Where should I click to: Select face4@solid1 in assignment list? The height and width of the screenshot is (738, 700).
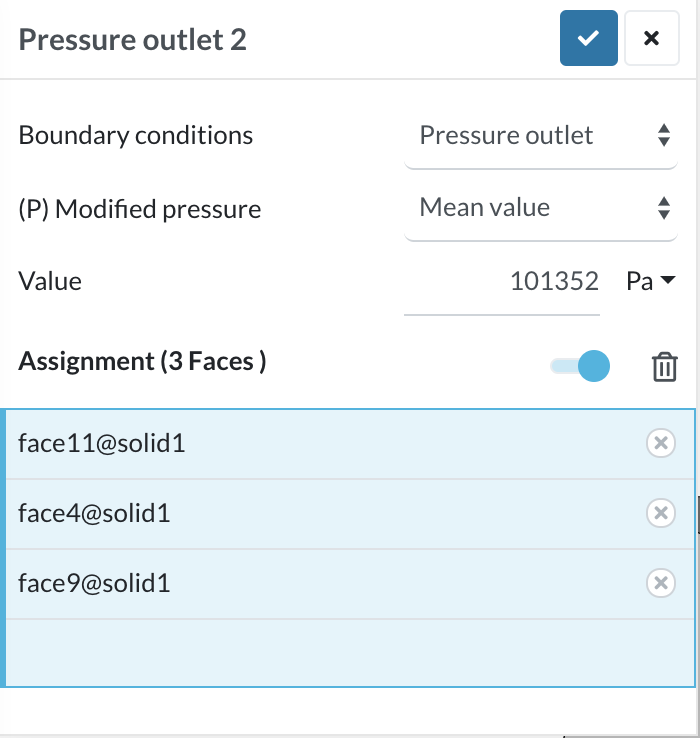[x=95, y=513]
